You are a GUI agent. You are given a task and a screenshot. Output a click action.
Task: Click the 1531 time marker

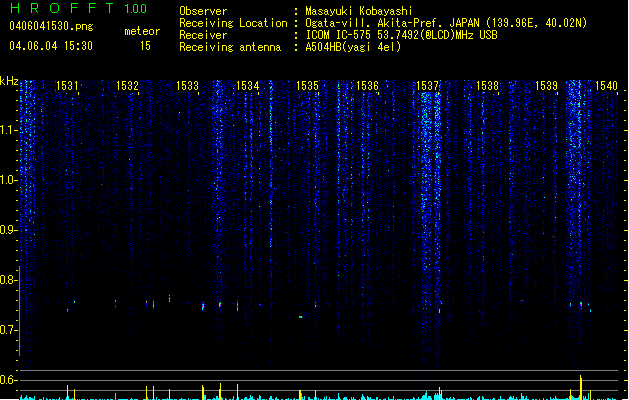[x=67, y=86]
